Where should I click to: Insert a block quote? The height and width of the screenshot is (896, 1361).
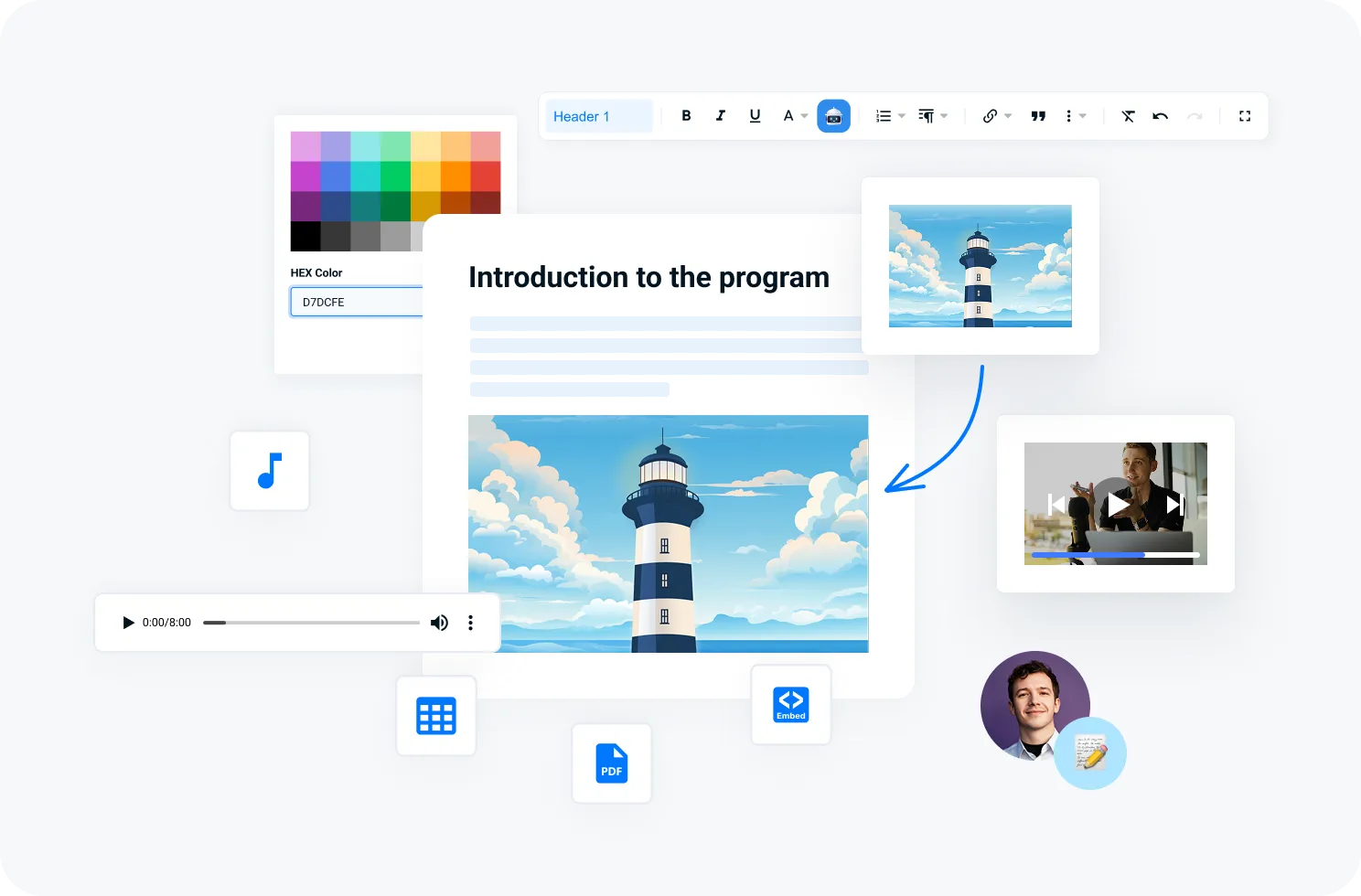(1038, 116)
